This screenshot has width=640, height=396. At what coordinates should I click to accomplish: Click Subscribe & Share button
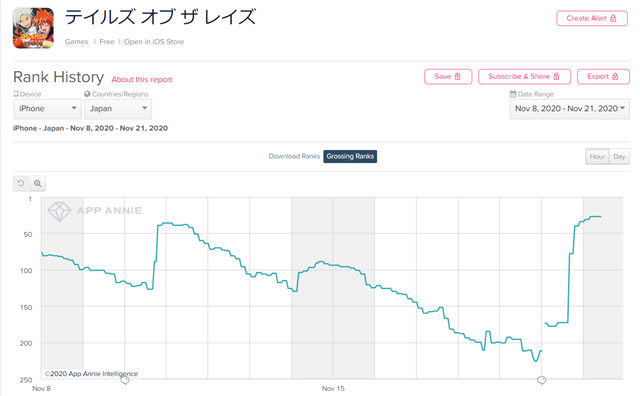[524, 76]
